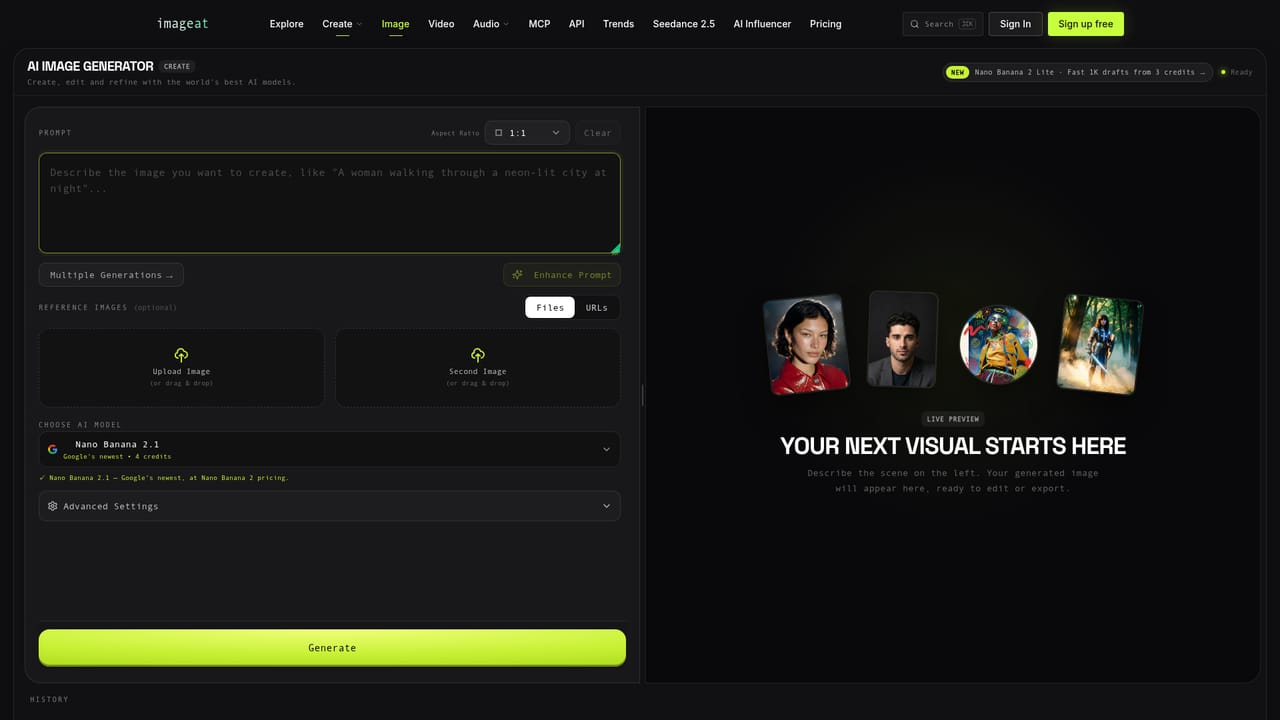Open the Audio menu dropdown
1280x720 pixels.
pos(490,24)
